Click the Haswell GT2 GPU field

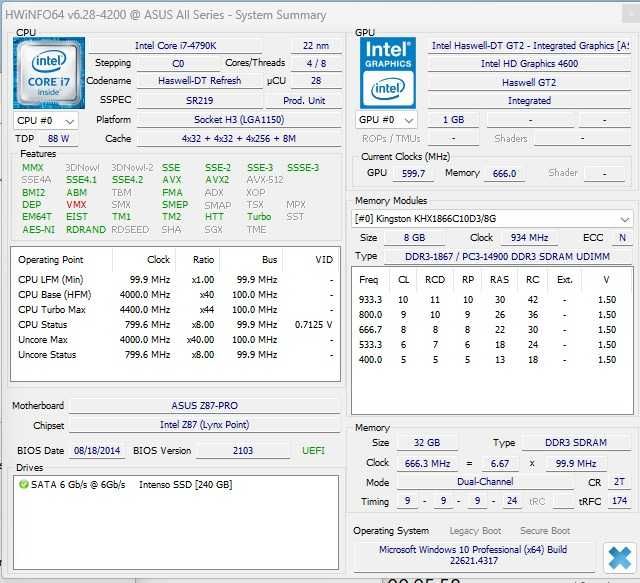click(529, 82)
